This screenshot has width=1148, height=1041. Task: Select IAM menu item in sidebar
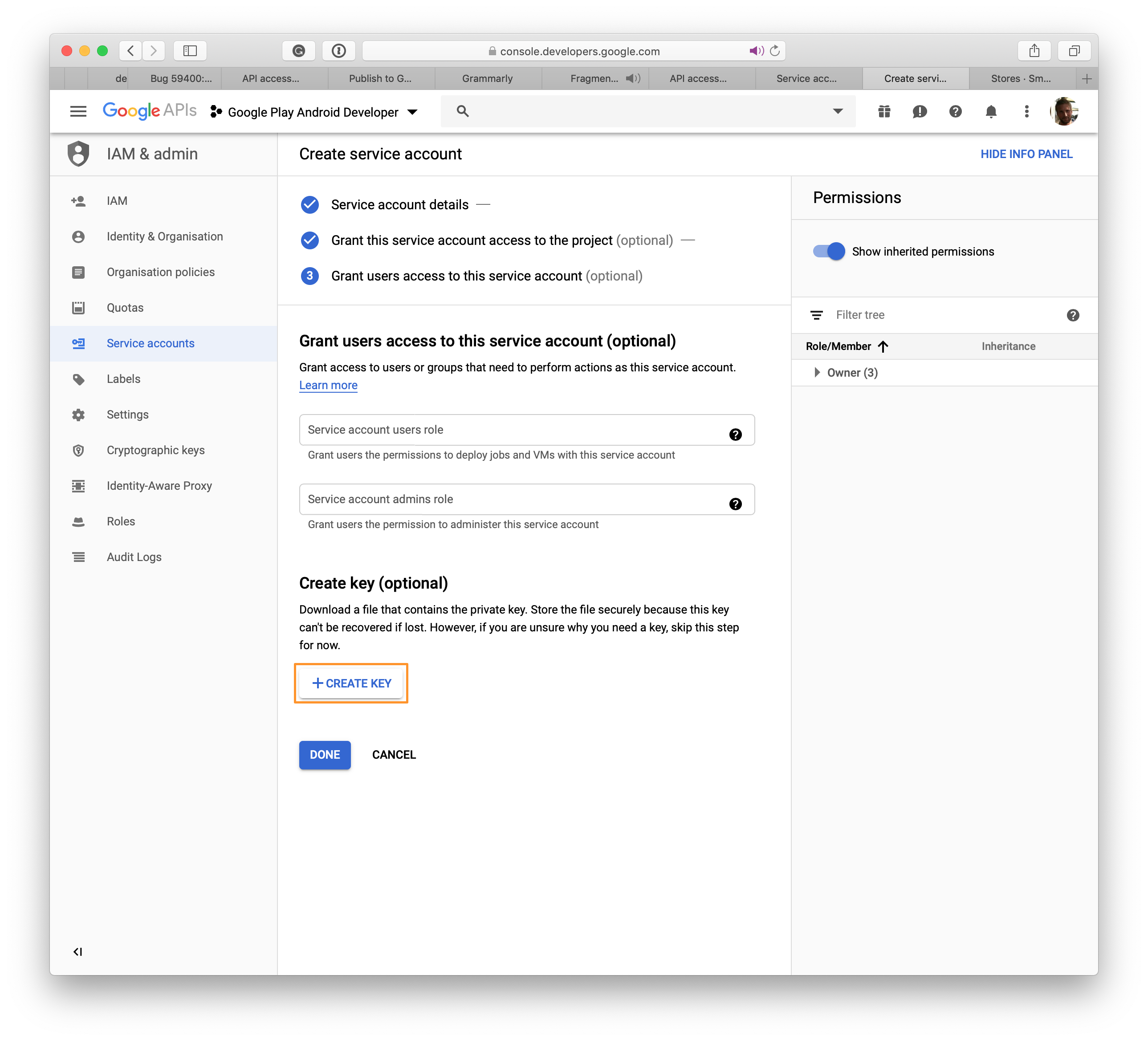(x=116, y=200)
